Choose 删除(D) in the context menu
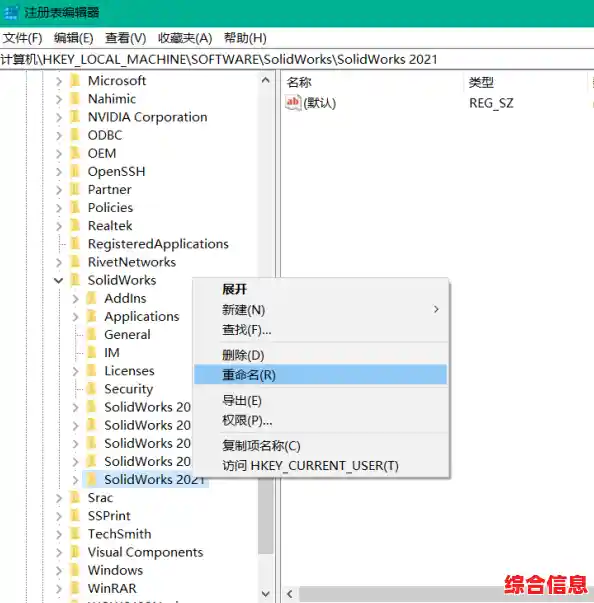The width and height of the screenshot is (594, 603). pyautogui.click(x=321, y=355)
